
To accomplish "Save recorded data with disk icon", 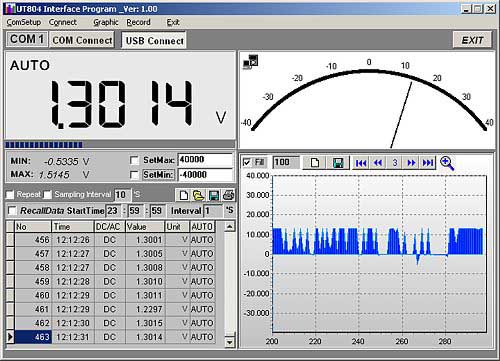I will click(x=214, y=195).
